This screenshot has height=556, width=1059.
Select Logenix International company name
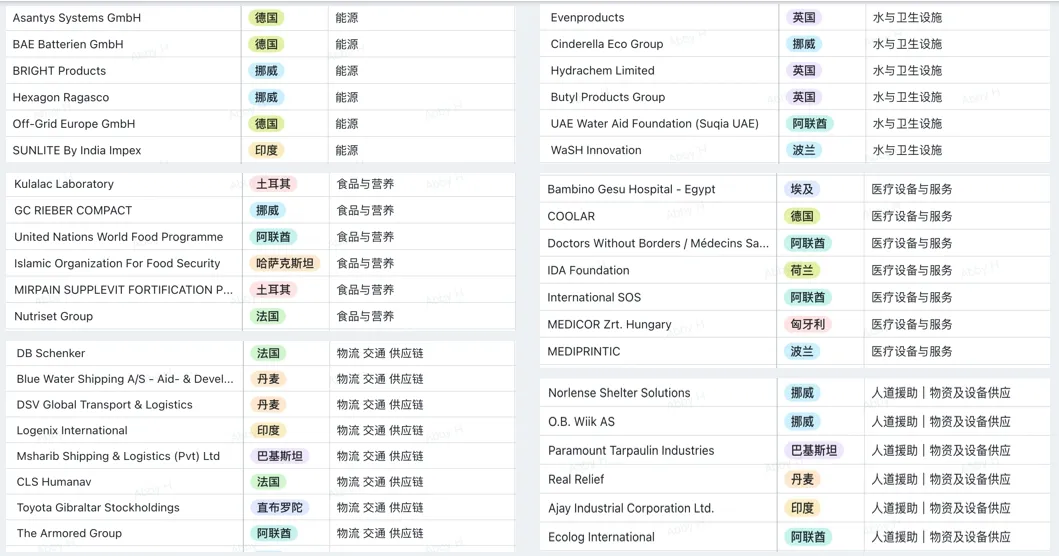(72, 430)
